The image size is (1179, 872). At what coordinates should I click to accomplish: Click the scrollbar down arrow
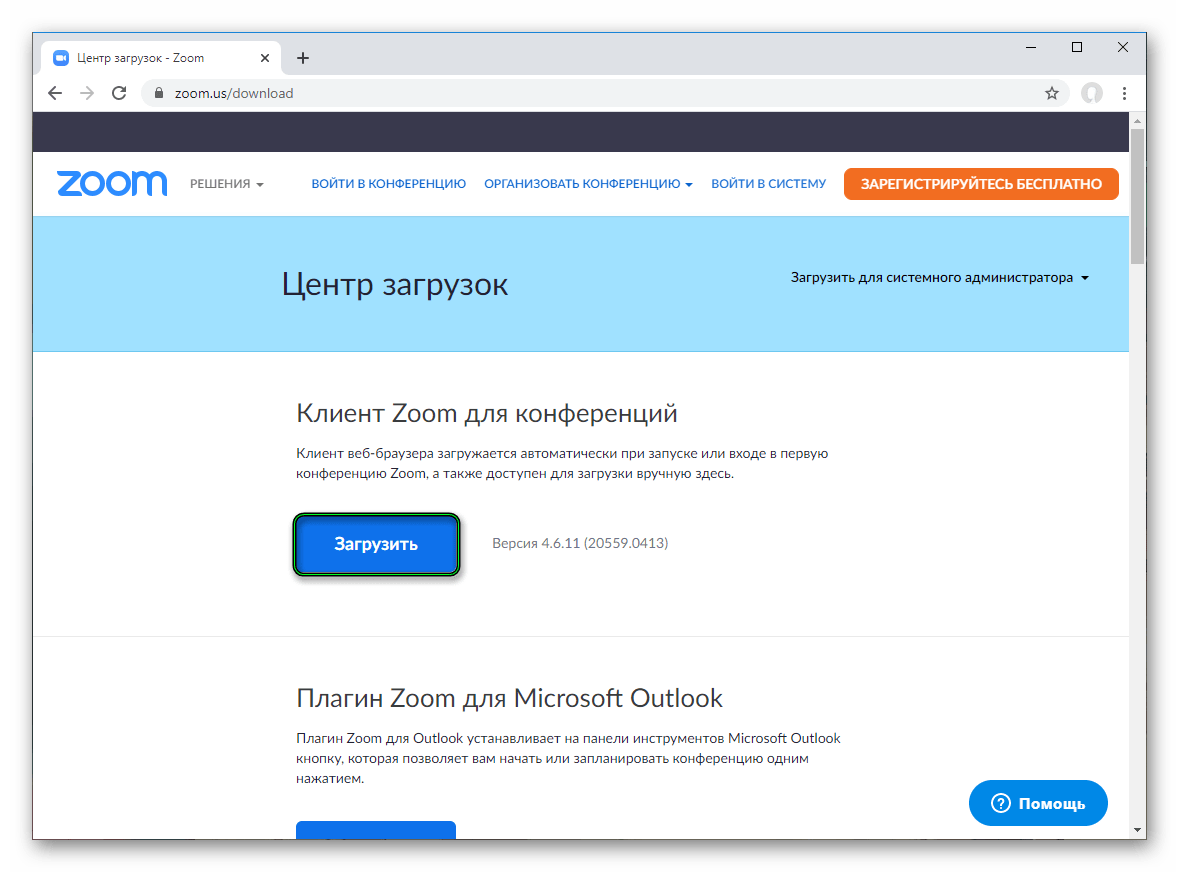[x=1138, y=831]
